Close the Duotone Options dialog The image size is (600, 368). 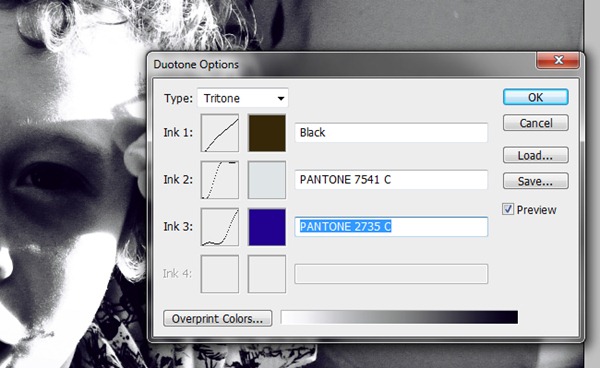click(558, 60)
